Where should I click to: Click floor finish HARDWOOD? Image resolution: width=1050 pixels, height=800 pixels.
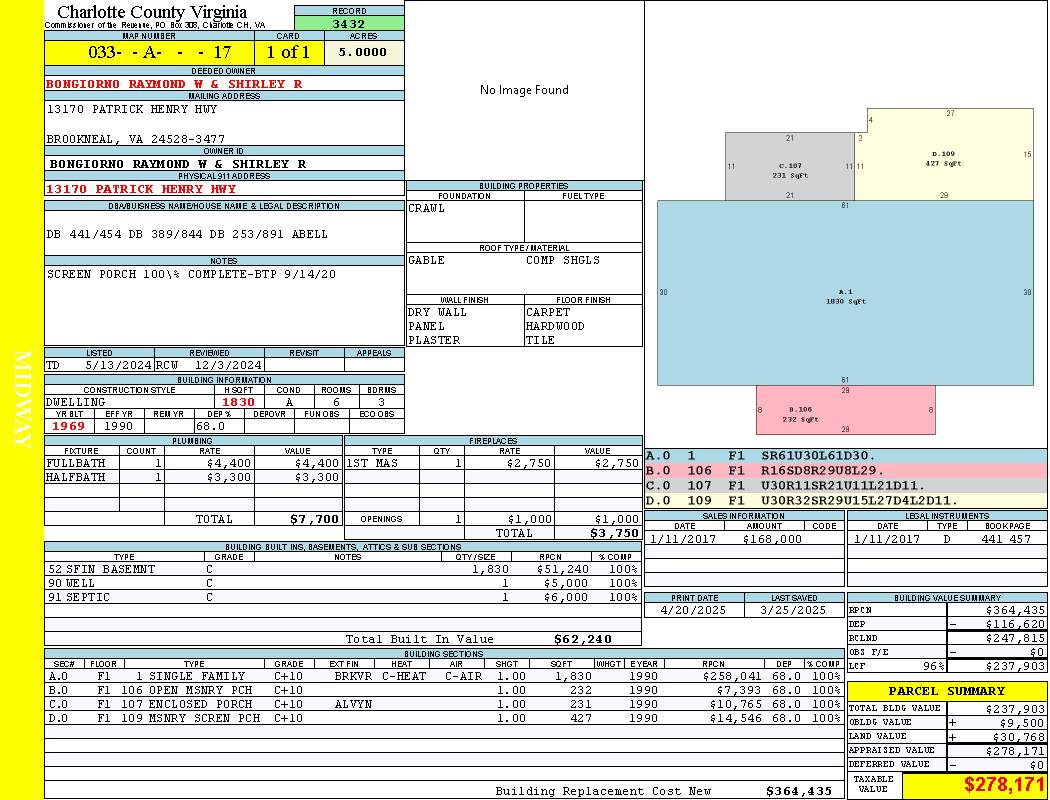tap(555, 326)
